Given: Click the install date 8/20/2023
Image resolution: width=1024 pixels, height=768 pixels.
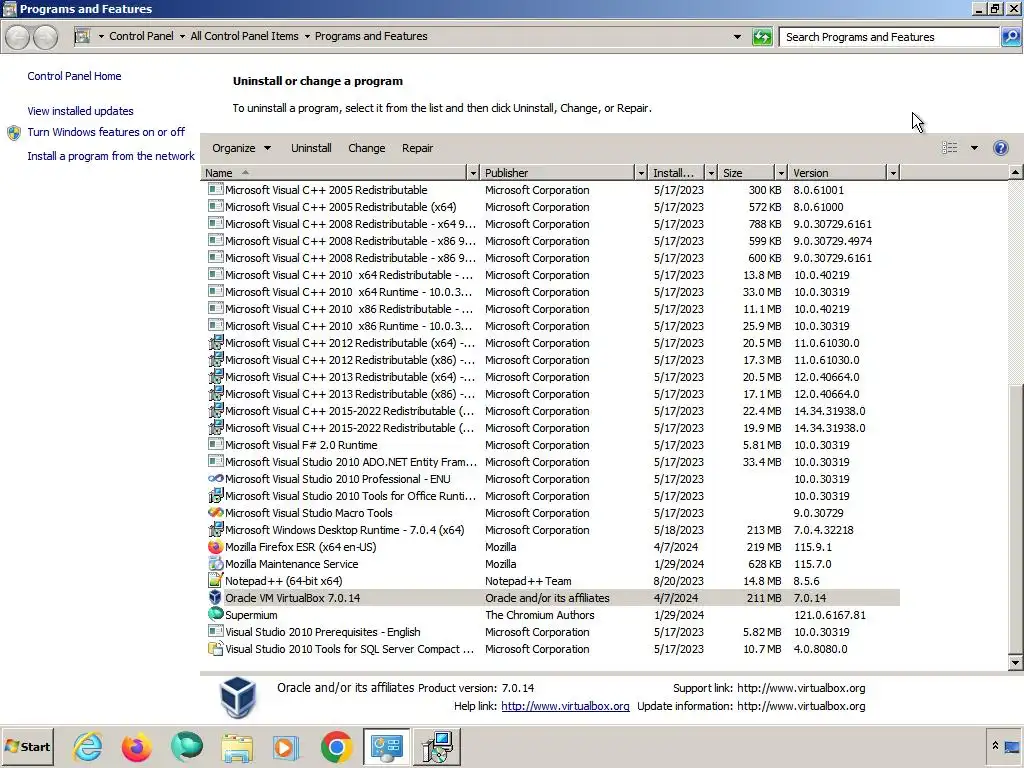Looking at the screenshot, I should click(679, 581).
